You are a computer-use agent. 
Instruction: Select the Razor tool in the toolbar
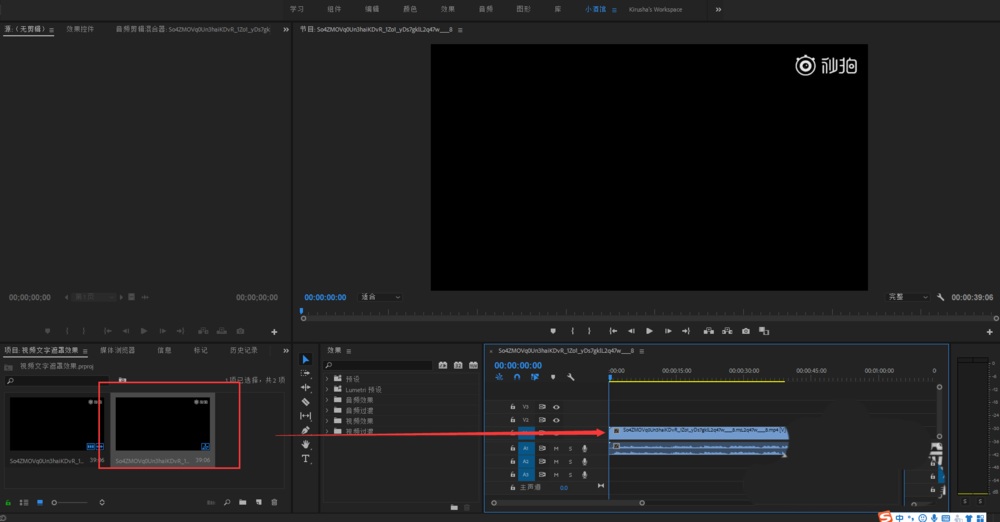[306, 402]
